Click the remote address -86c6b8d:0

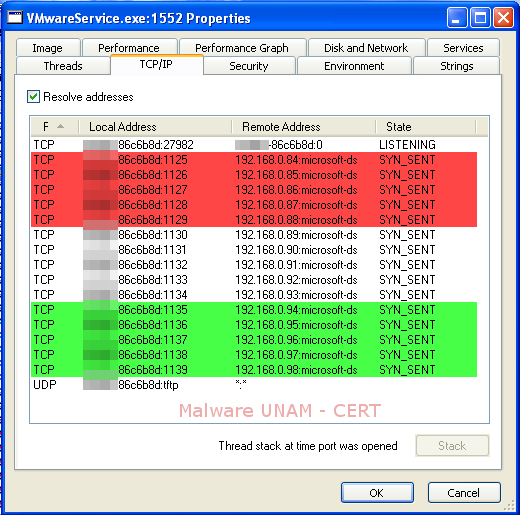(296, 145)
